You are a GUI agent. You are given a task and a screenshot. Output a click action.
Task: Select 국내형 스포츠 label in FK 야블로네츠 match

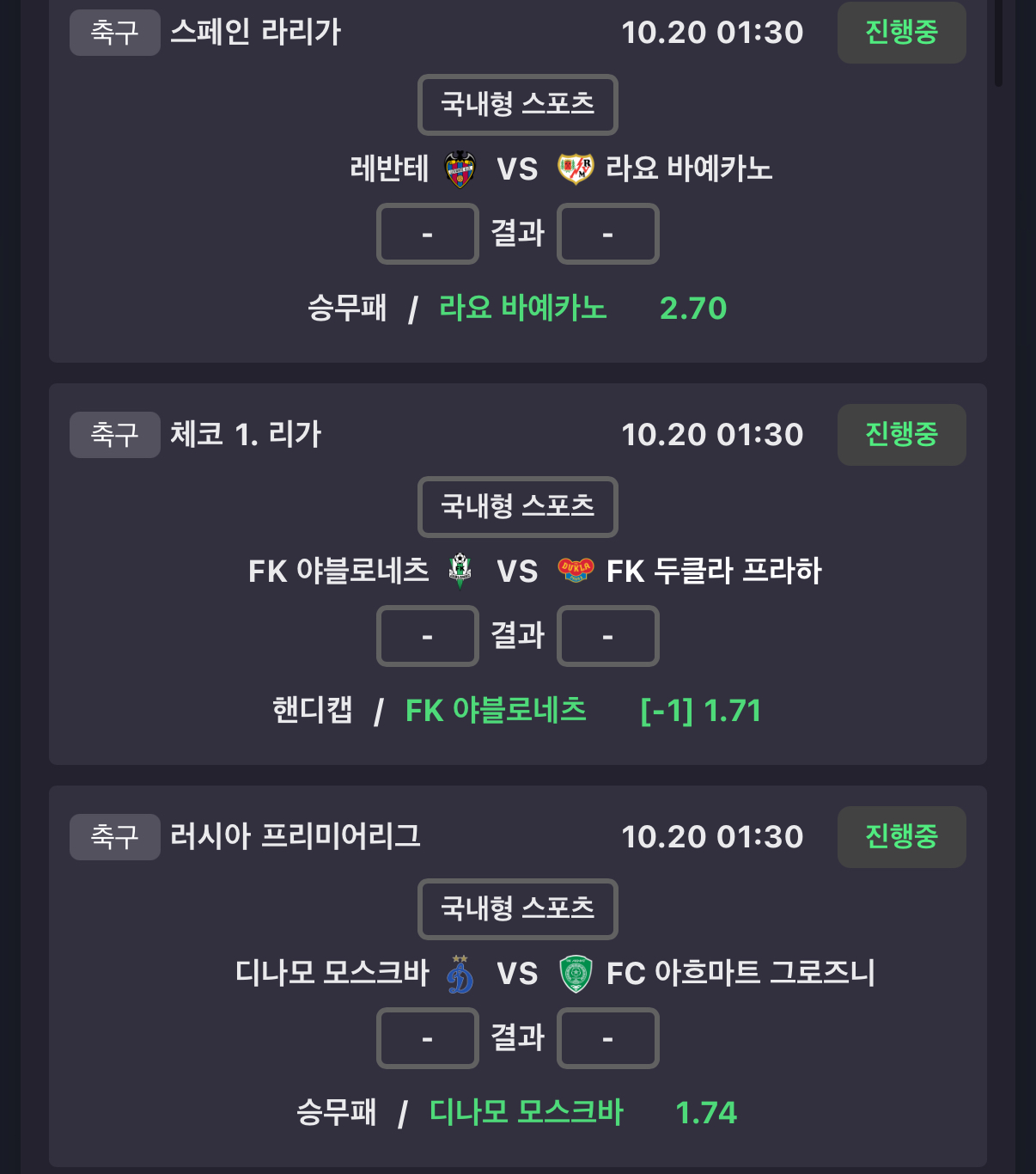pos(517,507)
